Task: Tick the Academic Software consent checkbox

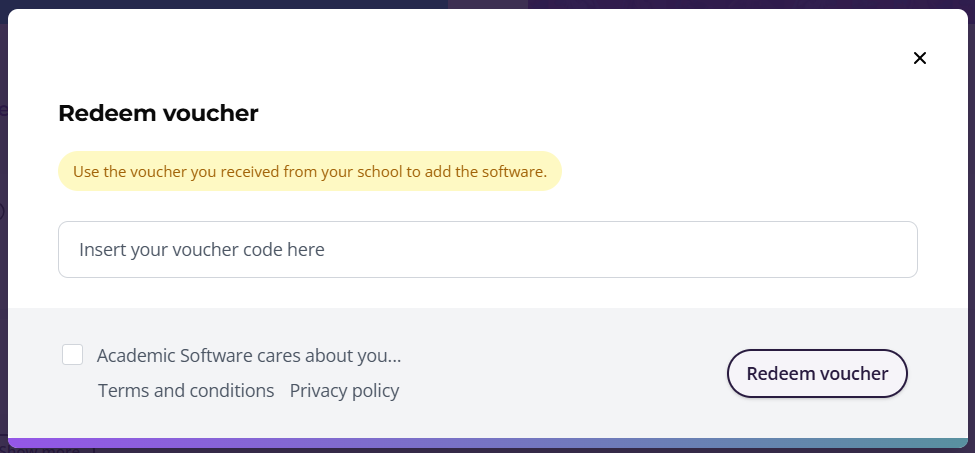Action: (72, 355)
